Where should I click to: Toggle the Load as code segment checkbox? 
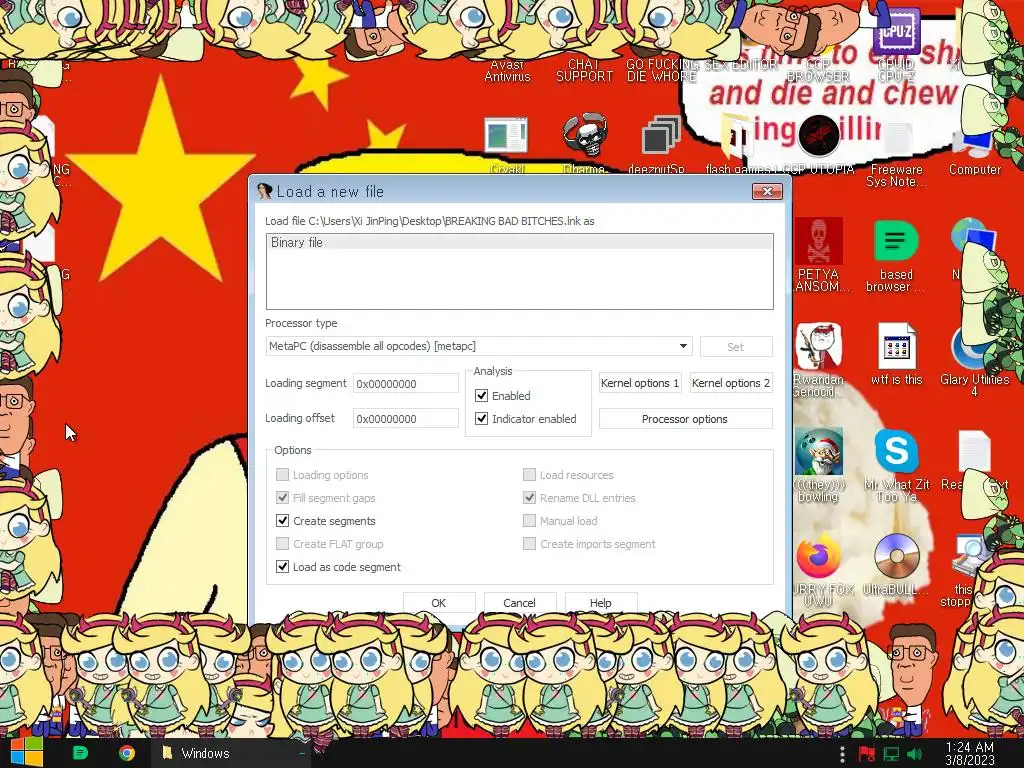pyautogui.click(x=282, y=566)
